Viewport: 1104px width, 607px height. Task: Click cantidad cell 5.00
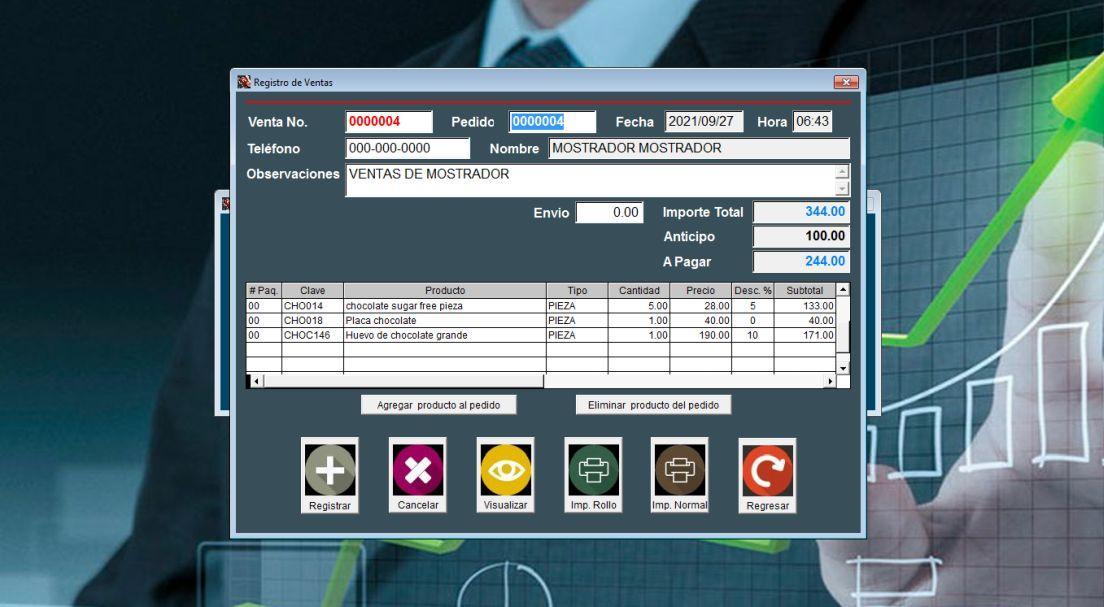[639, 306]
